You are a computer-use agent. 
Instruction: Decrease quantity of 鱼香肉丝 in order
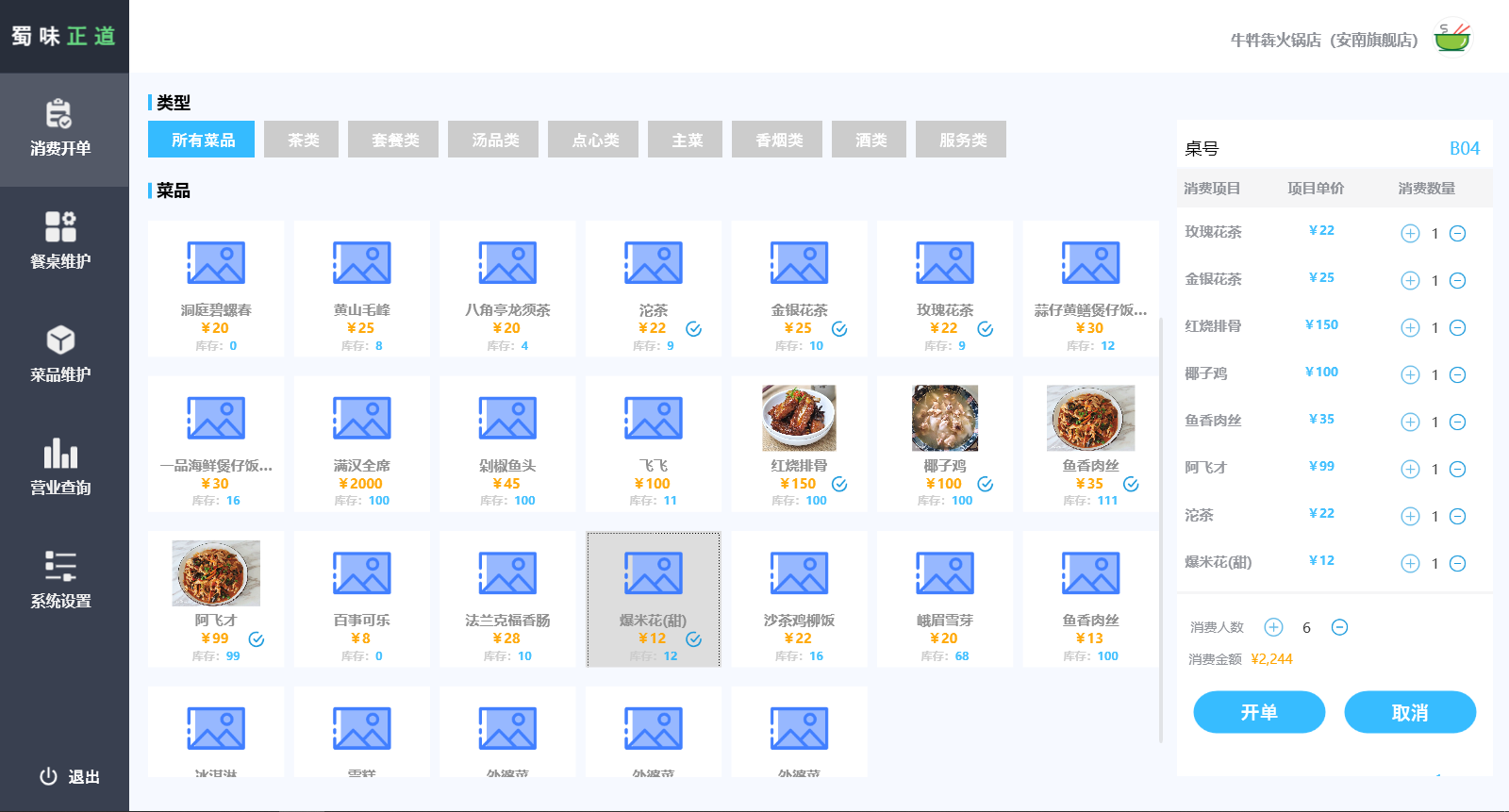pyautogui.click(x=1457, y=422)
